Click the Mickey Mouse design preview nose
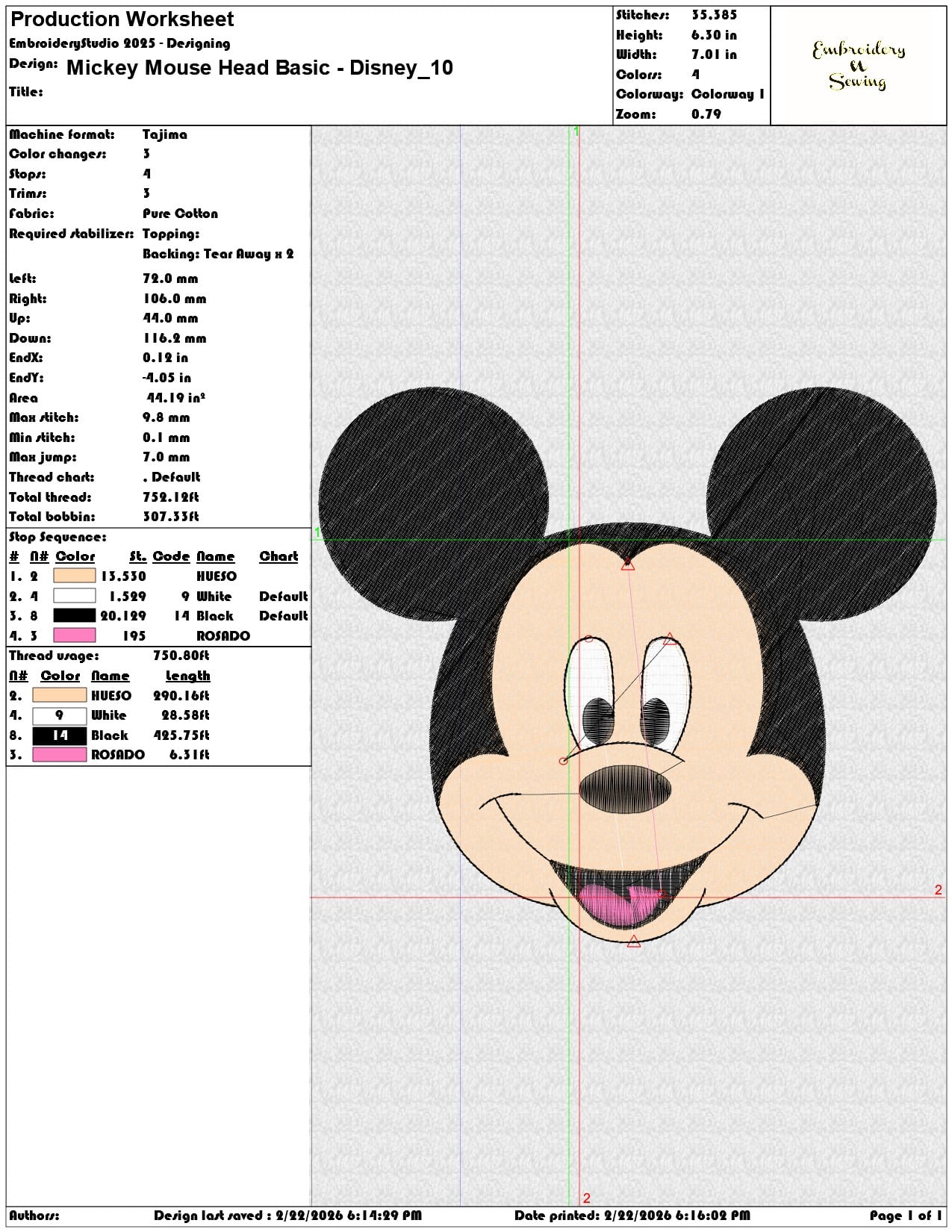The image size is (952, 1232). click(625, 791)
